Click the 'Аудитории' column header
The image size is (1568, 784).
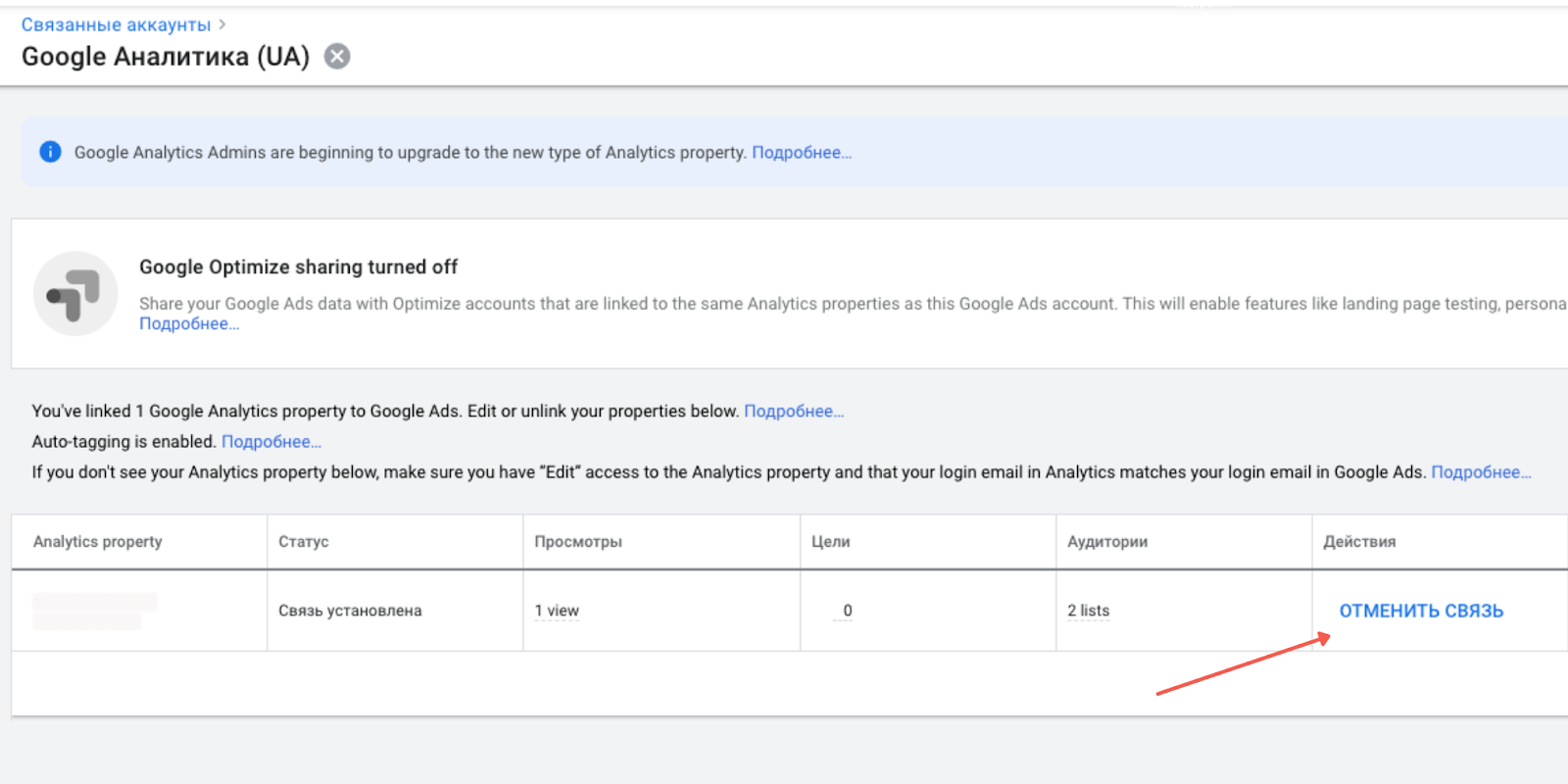1107,542
